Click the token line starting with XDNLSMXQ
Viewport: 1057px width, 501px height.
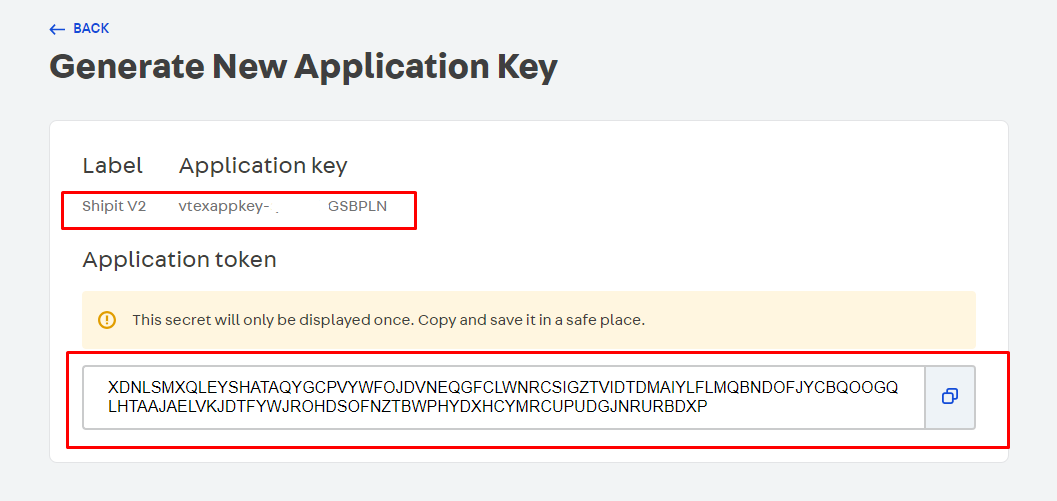pyautogui.click(x=503, y=388)
